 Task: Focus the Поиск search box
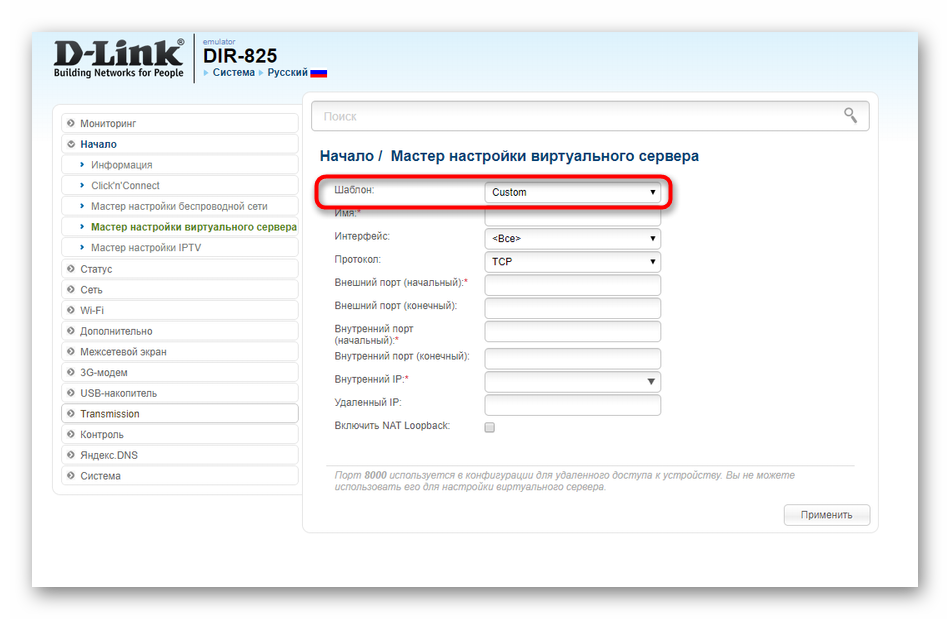(575, 116)
